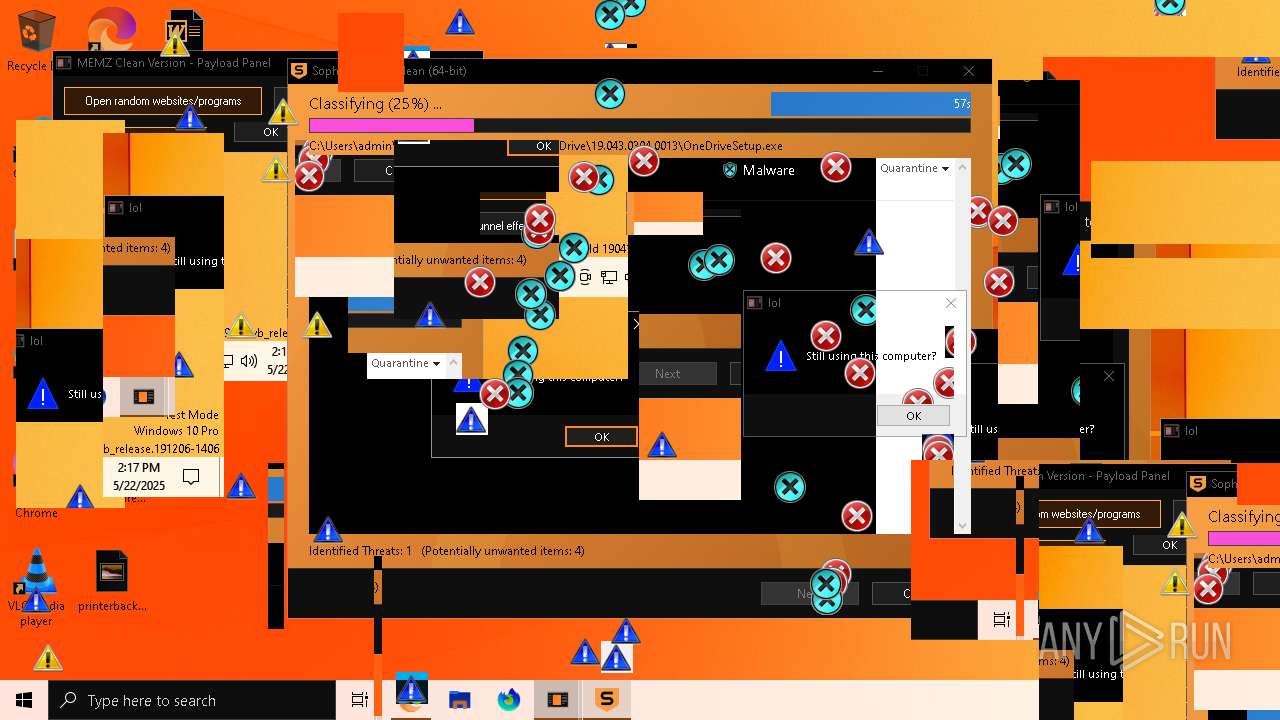This screenshot has width=1280, height=720.
Task: Switch to Sophos in the taskbar
Action: click(606, 700)
